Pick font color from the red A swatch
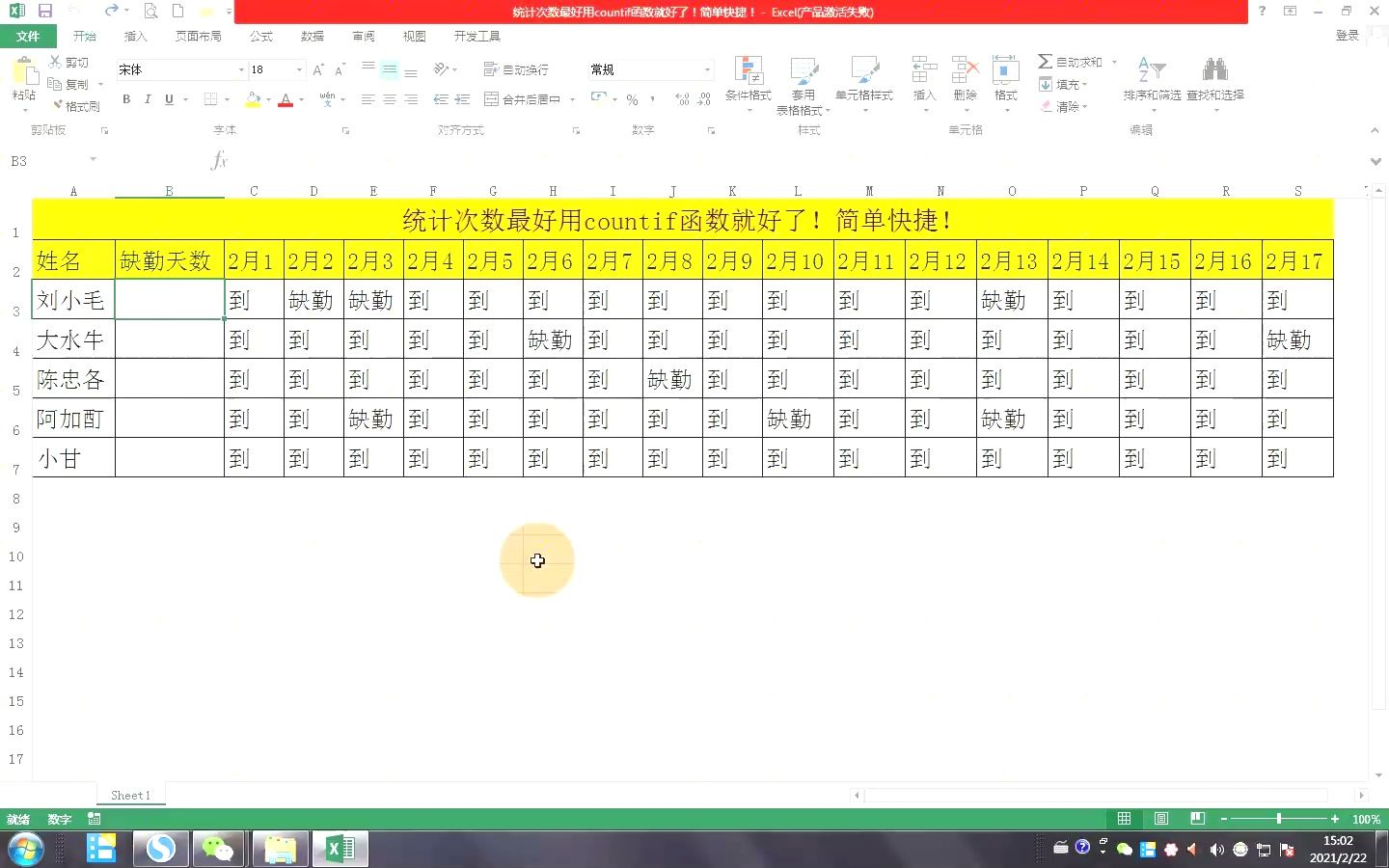The height and width of the screenshot is (868, 1389). [x=286, y=98]
